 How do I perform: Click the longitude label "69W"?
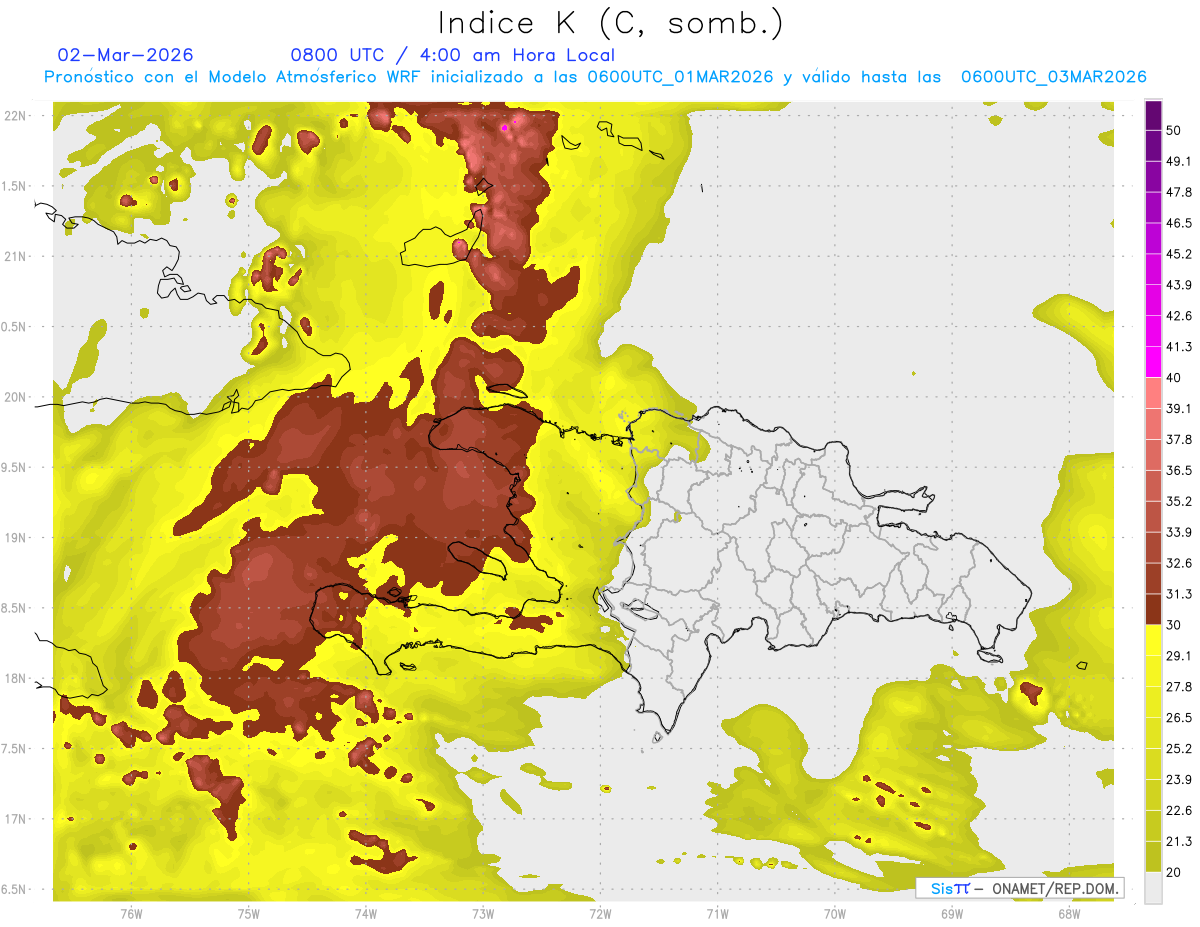coord(951,913)
